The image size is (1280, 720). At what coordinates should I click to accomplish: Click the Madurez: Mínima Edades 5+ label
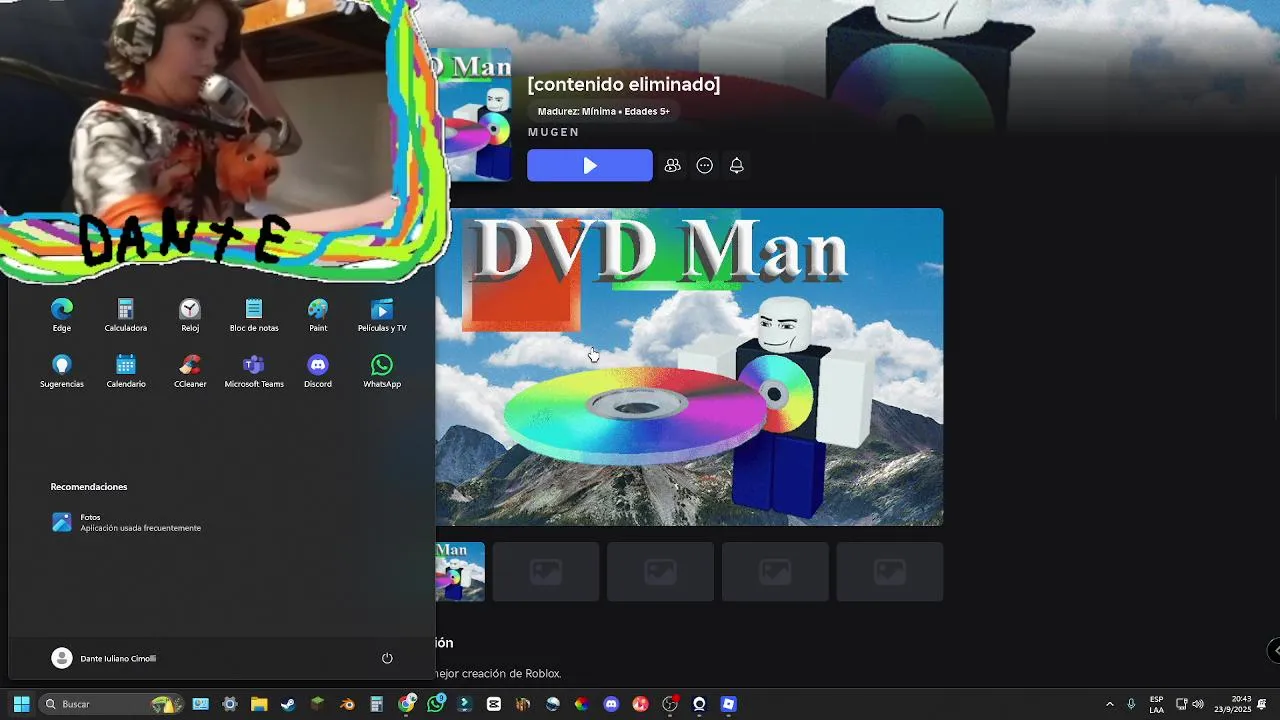pyautogui.click(x=603, y=111)
